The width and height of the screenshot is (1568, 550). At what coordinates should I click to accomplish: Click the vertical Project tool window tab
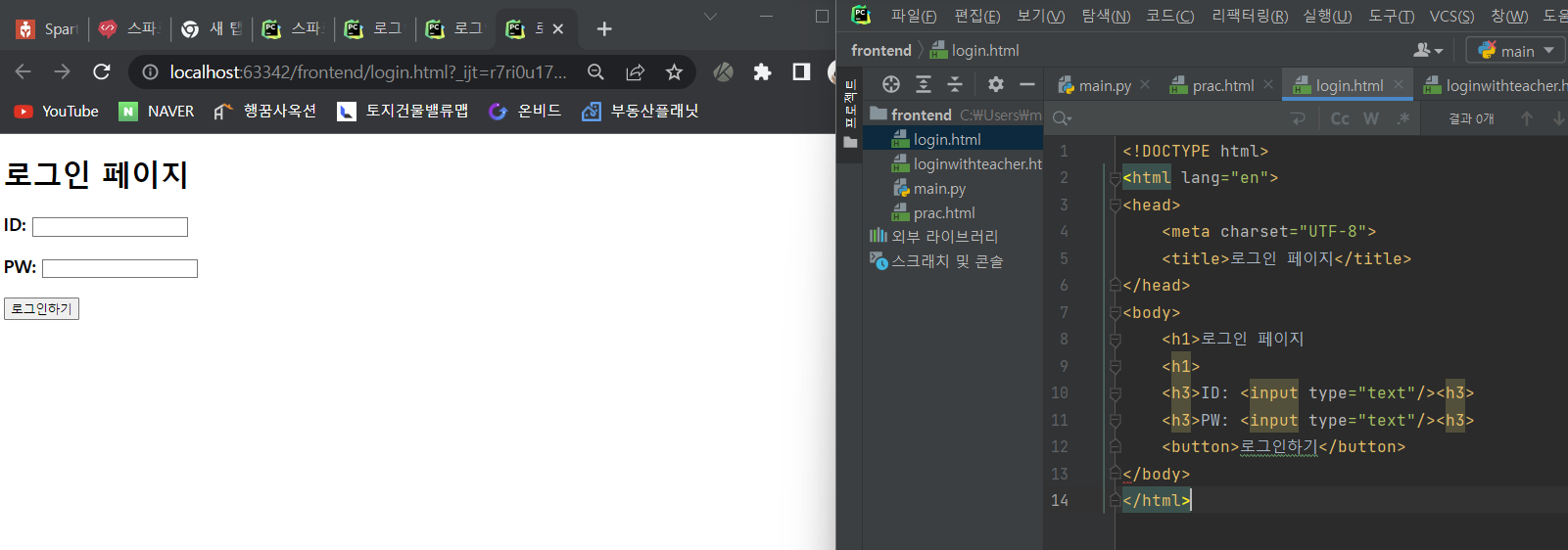[x=850, y=104]
